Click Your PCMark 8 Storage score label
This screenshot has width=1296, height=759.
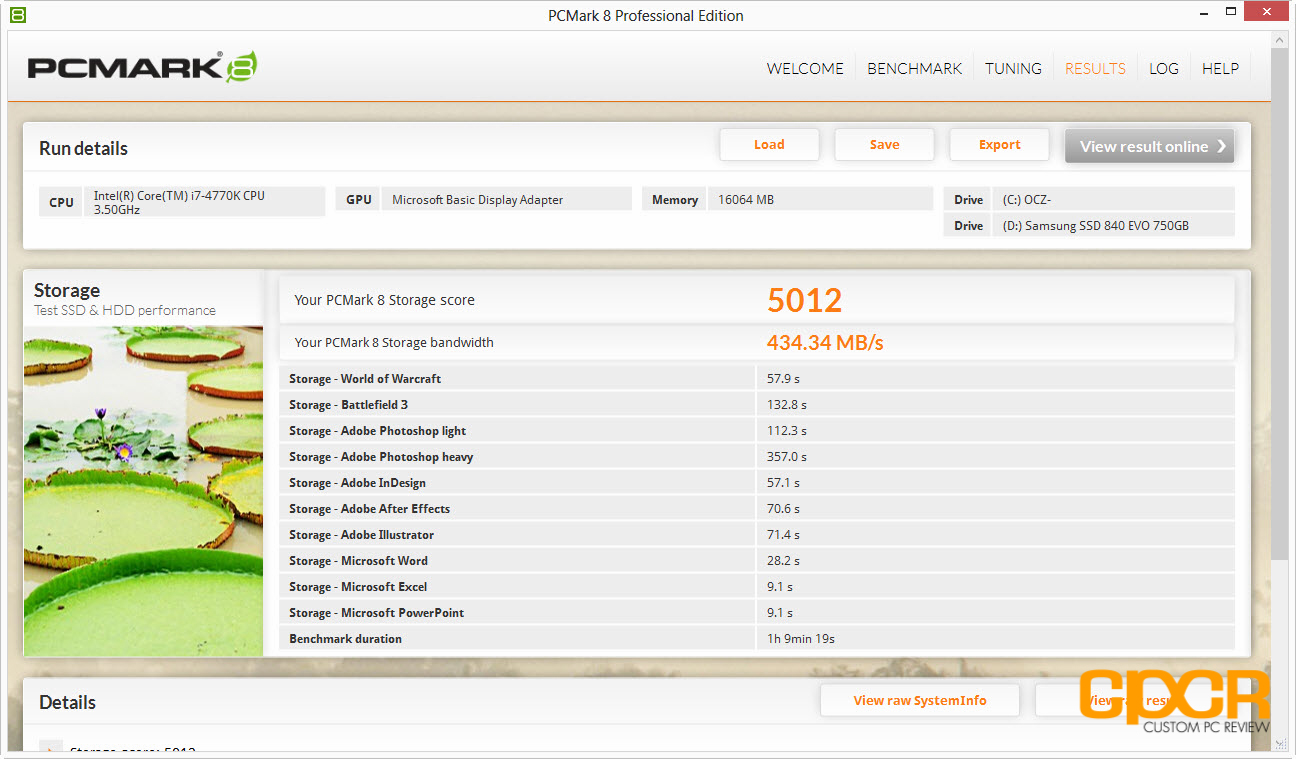pos(385,300)
